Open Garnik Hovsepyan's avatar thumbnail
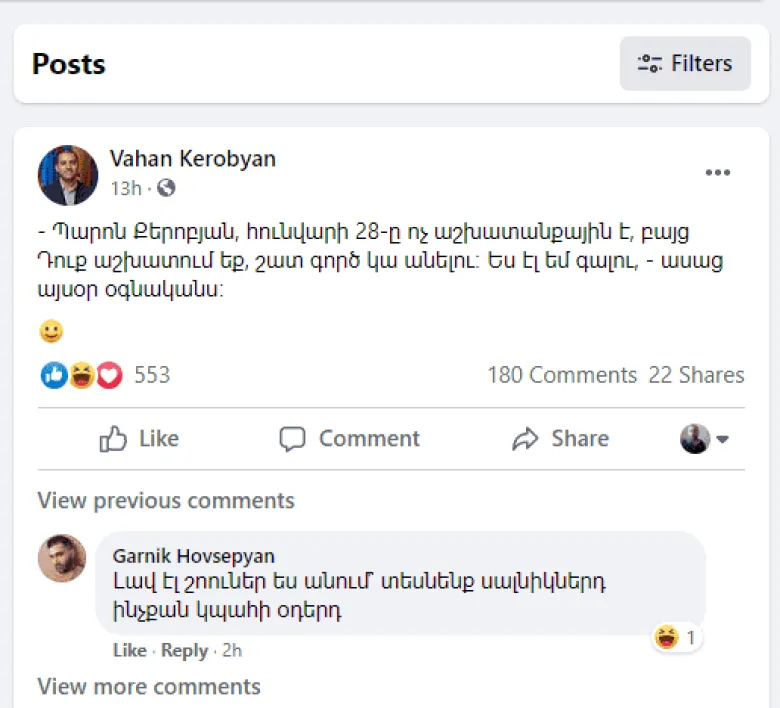This screenshot has height=708, width=780. pyautogui.click(x=62, y=558)
